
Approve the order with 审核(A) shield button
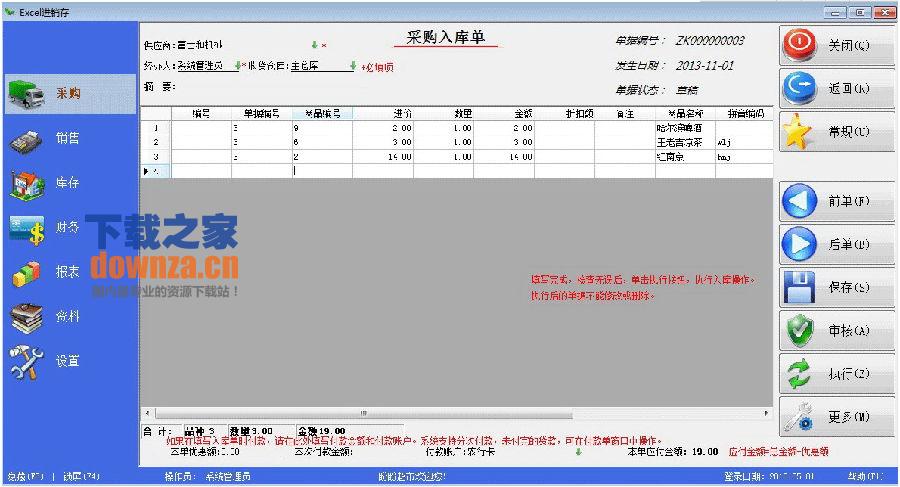(837, 330)
